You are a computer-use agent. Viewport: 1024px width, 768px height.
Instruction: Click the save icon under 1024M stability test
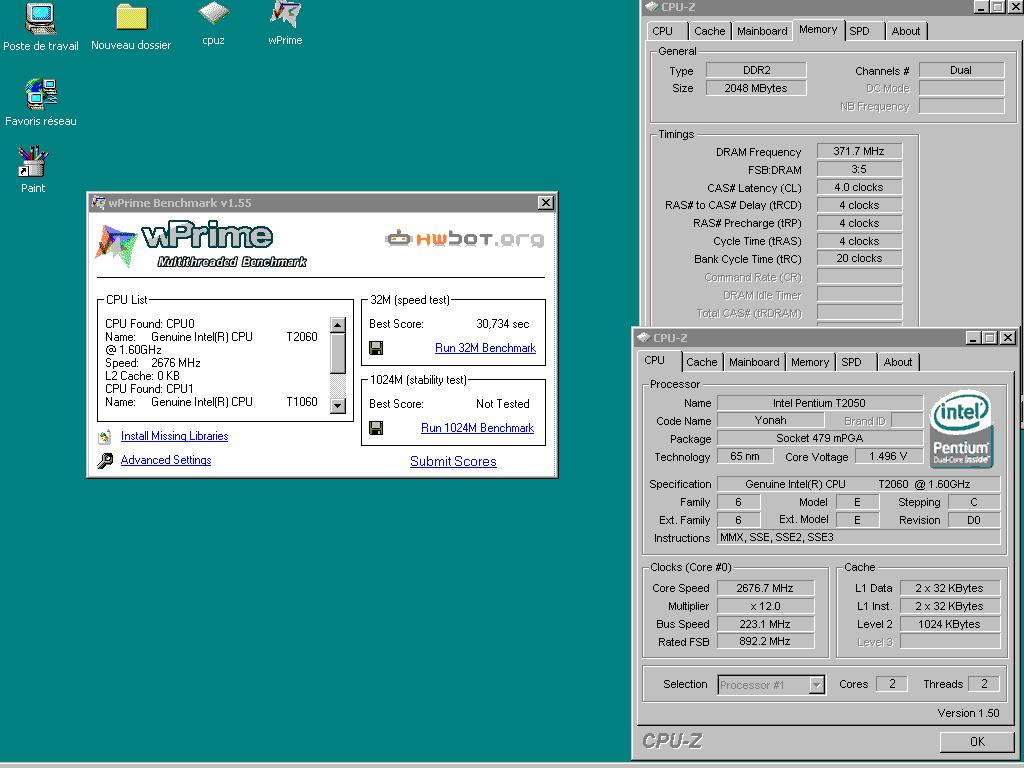point(376,428)
